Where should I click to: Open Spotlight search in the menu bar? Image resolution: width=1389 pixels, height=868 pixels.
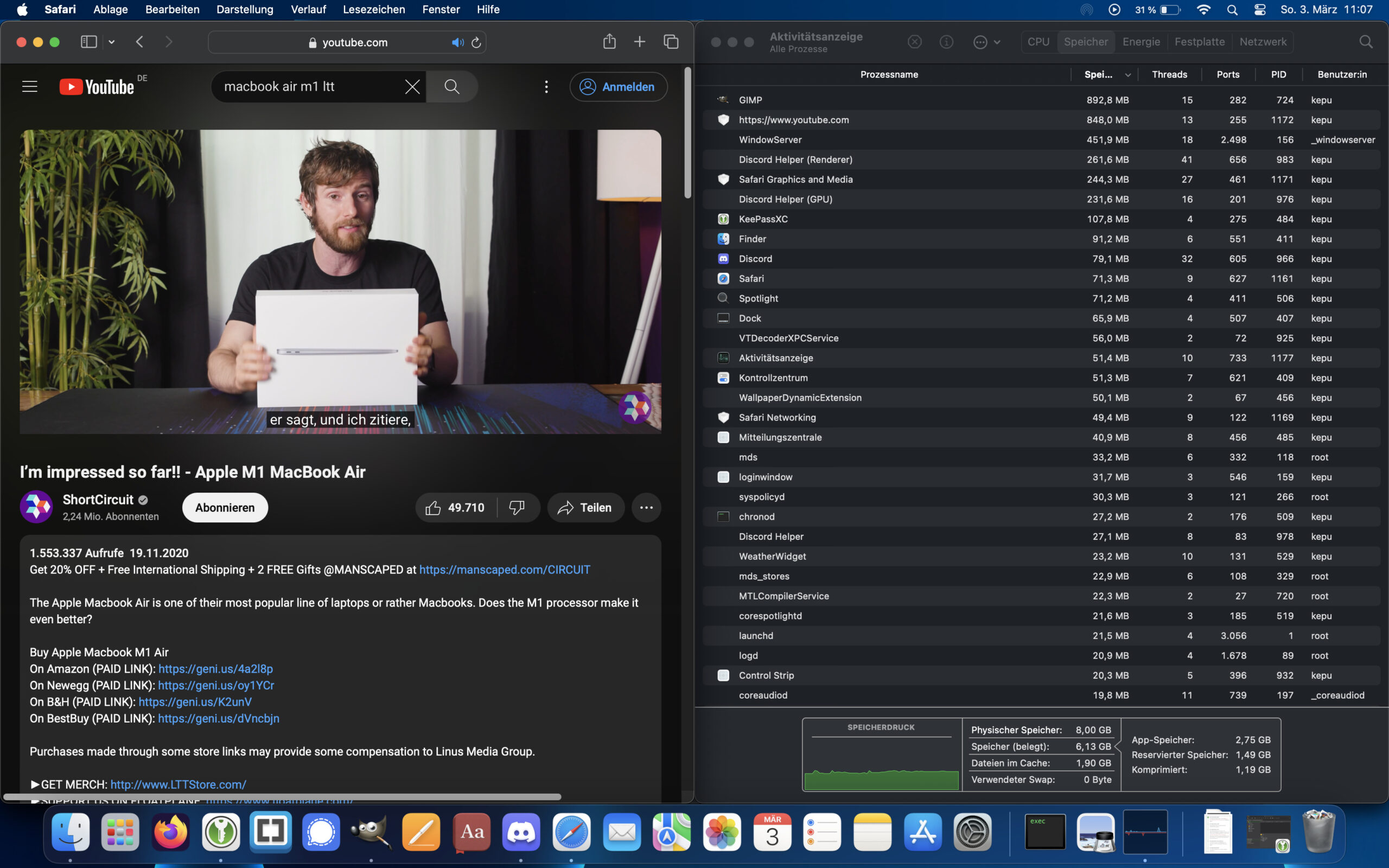pyautogui.click(x=1232, y=10)
